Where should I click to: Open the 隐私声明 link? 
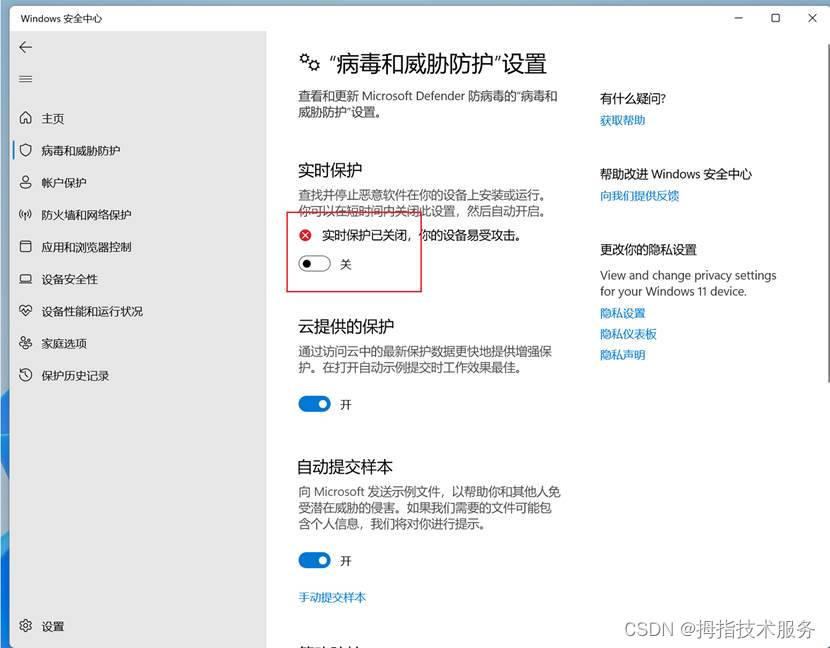(622, 355)
